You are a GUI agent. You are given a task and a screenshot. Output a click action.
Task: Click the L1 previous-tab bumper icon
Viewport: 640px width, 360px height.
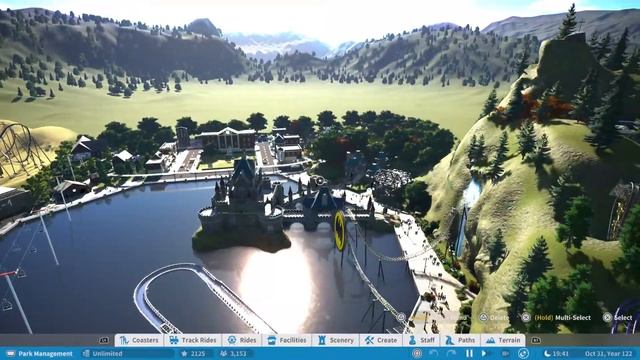pos(104,340)
